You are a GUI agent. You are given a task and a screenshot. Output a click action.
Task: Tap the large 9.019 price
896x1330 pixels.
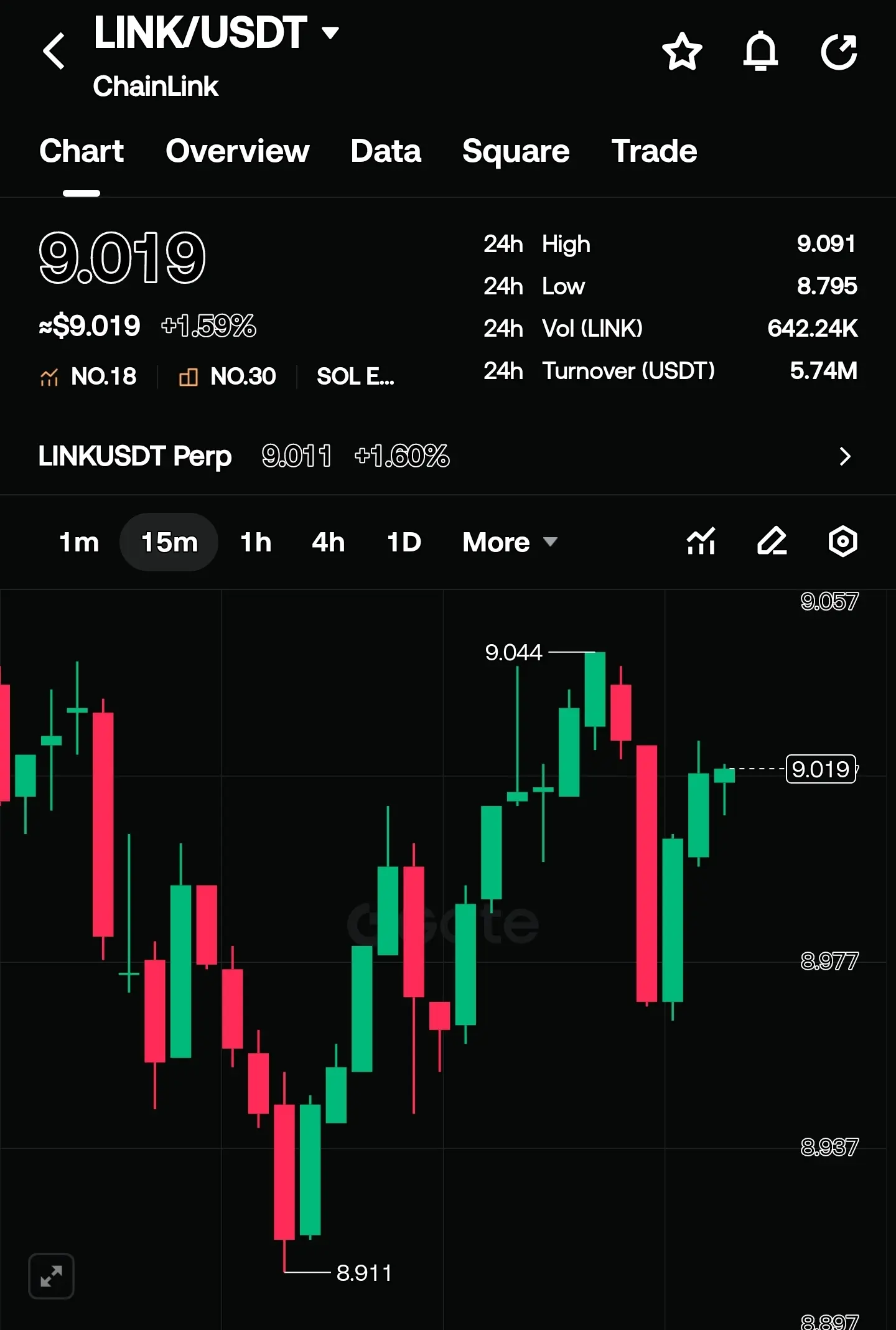pos(122,257)
